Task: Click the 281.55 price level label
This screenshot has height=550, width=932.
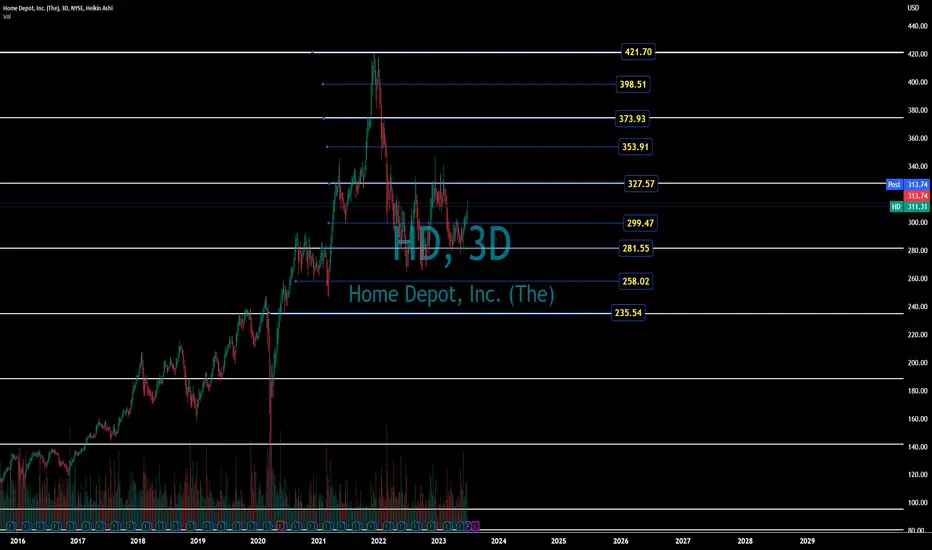Action: (635, 249)
